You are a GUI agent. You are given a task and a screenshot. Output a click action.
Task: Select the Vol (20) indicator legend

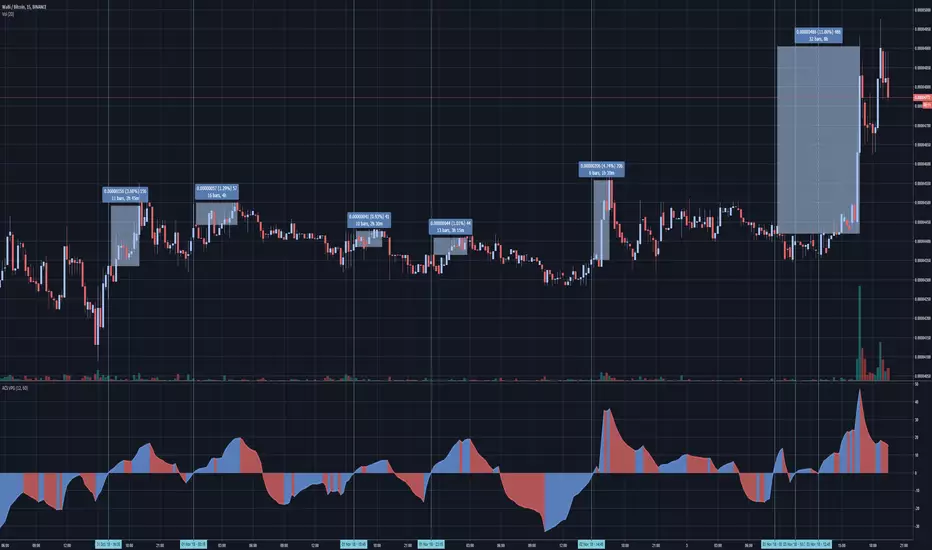[x=8, y=14]
